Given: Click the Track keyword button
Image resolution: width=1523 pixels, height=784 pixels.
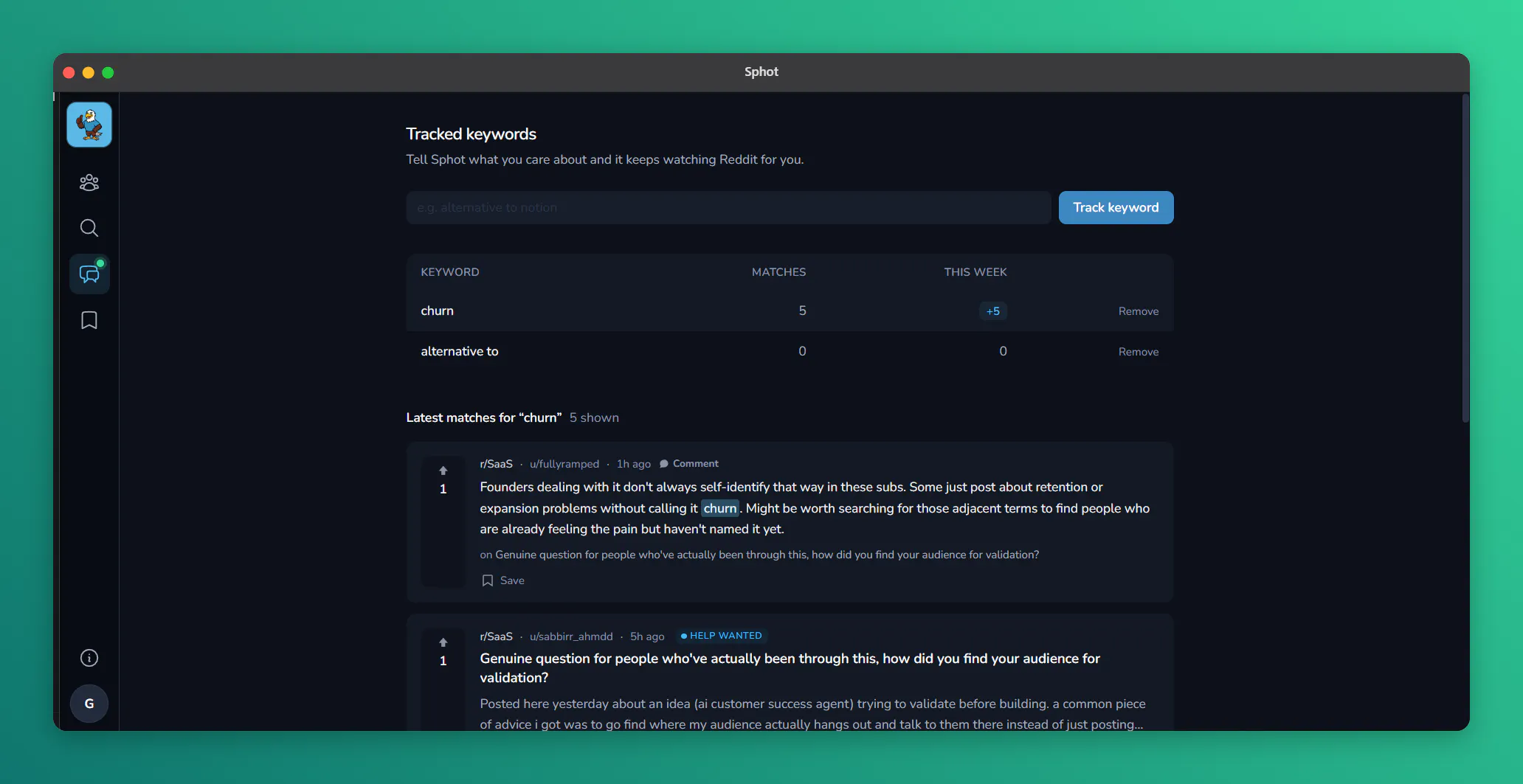Looking at the screenshot, I should pyautogui.click(x=1116, y=207).
